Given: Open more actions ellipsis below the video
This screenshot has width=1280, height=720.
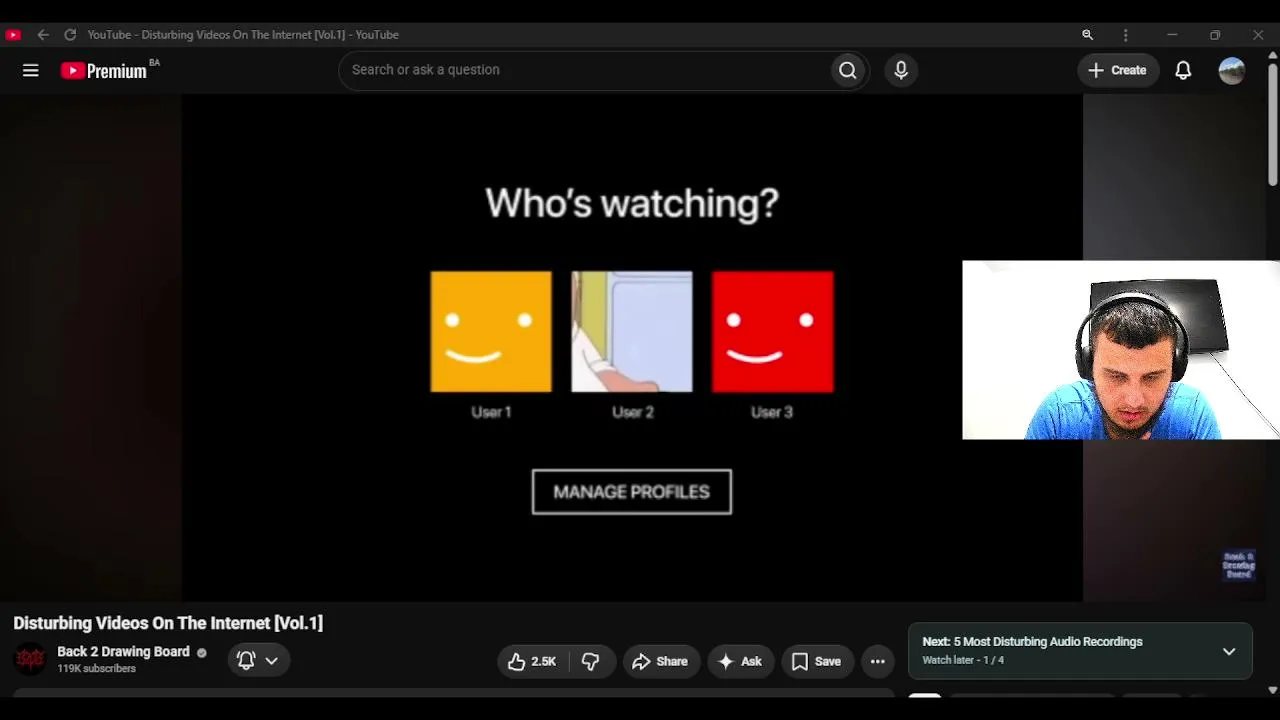Looking at the screenshot, I should pyautogui.click(x=878, y=661).
